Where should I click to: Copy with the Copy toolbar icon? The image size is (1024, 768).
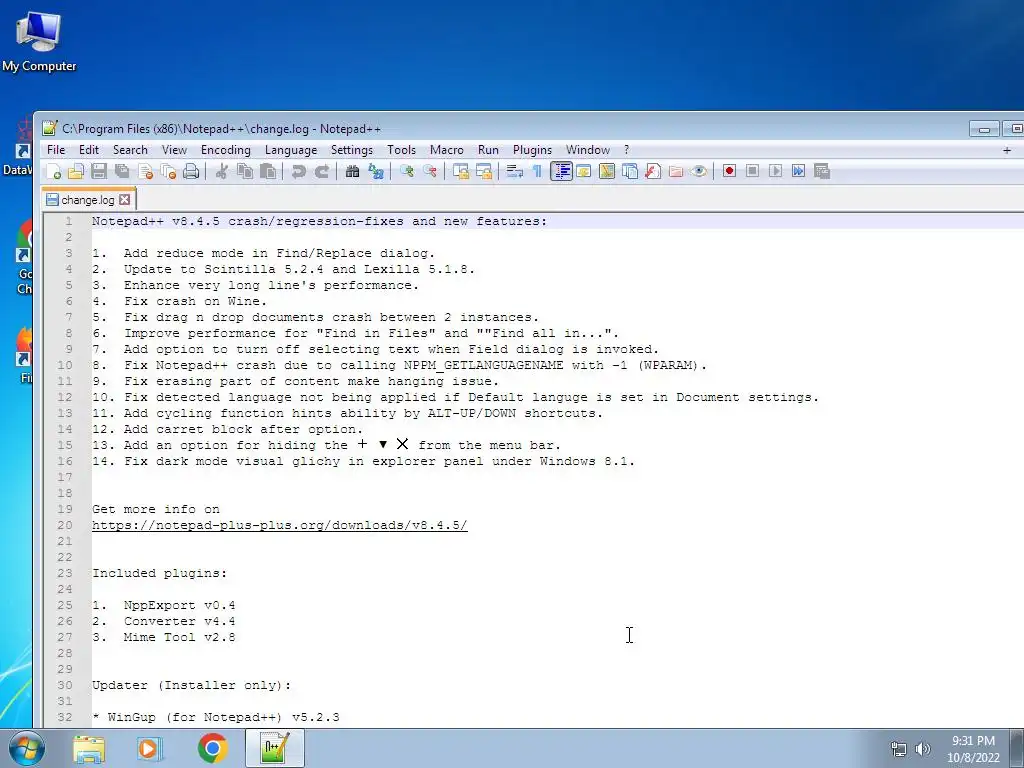click(245, 171)
